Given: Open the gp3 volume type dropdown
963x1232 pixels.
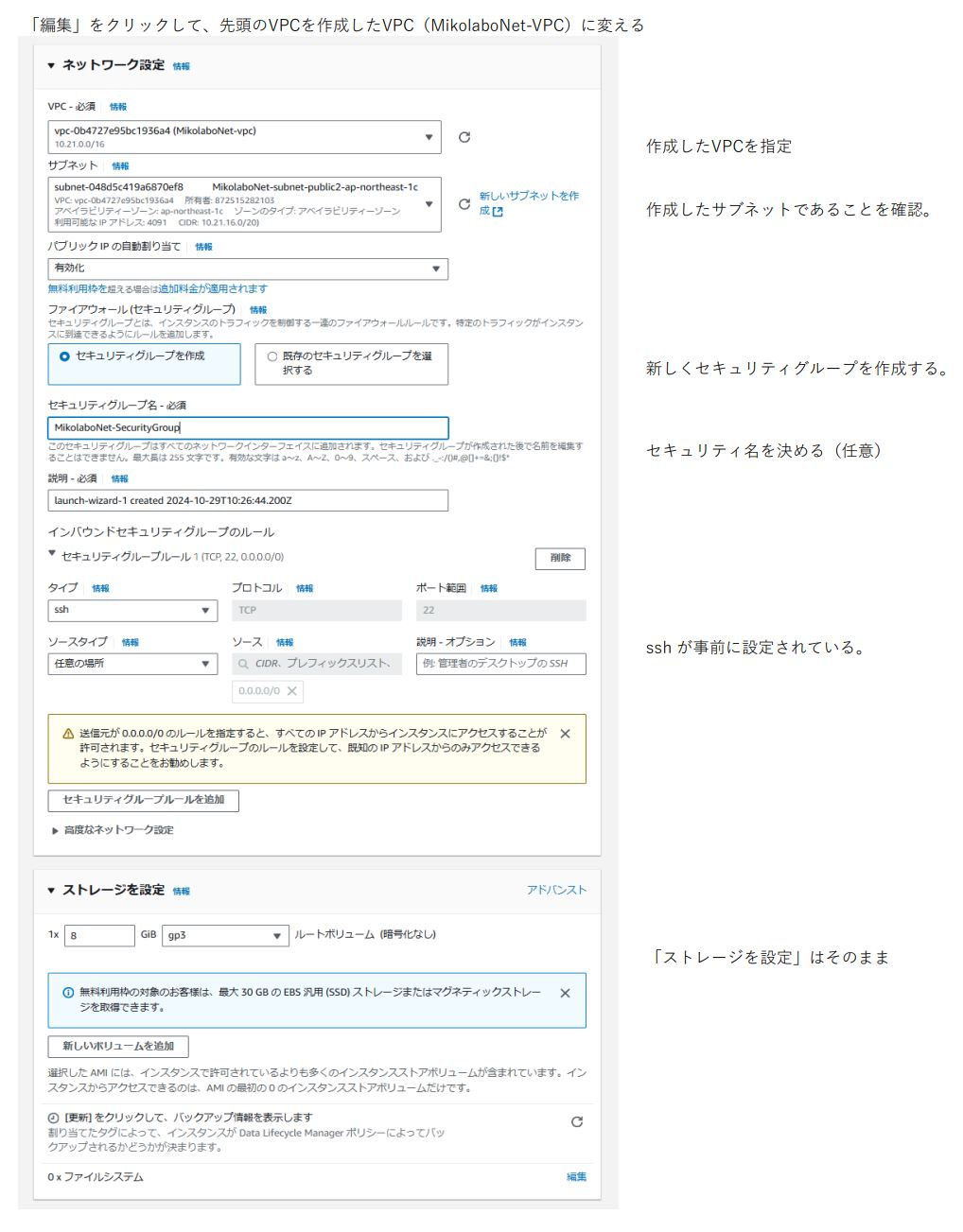Looking at the screenshot, I should pyautogui.click(x=225, y=936).
